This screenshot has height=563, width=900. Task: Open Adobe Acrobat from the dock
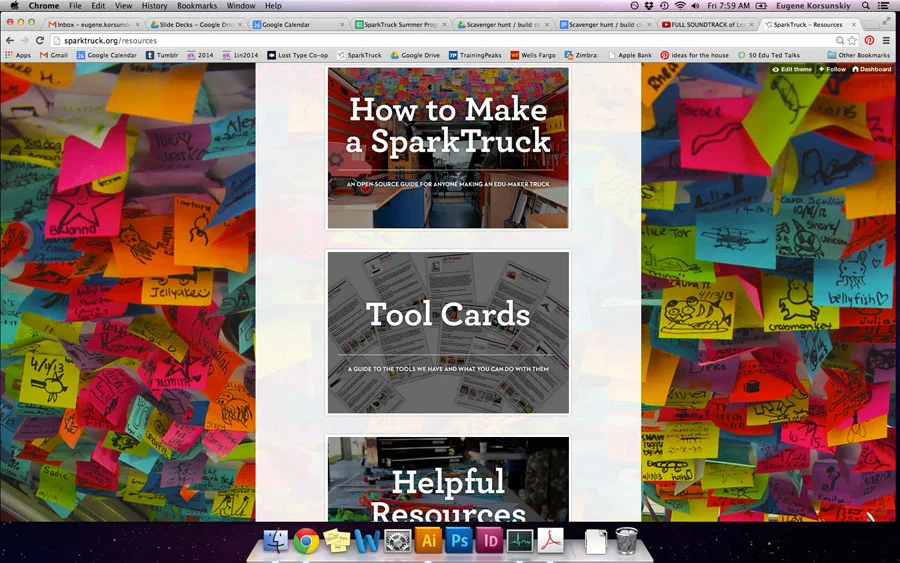(x=550, y=541)
